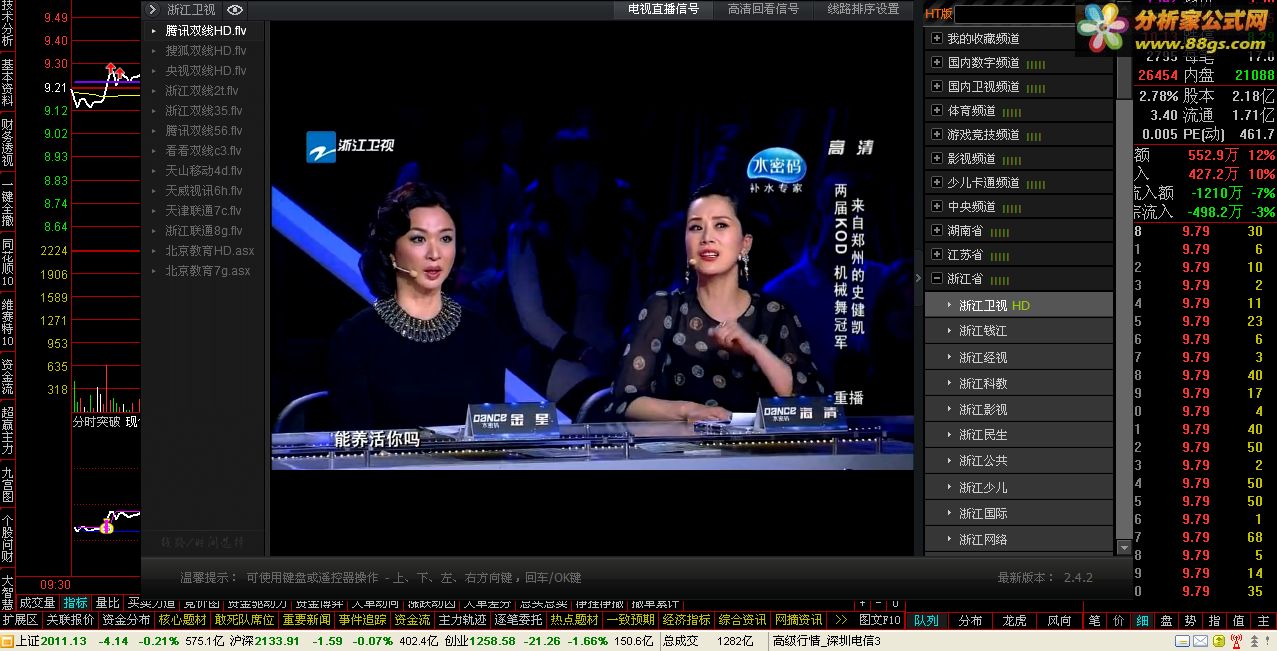Select the 浙江经视 channel
Screen dimensions: 1277x651
(x=1018, y=357)
